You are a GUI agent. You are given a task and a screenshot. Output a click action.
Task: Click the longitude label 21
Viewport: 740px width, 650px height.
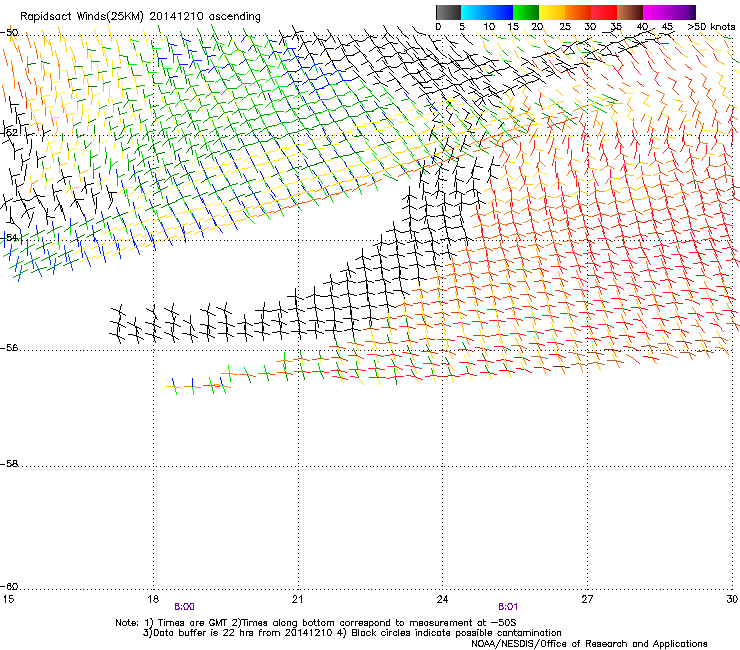[297, 599]
